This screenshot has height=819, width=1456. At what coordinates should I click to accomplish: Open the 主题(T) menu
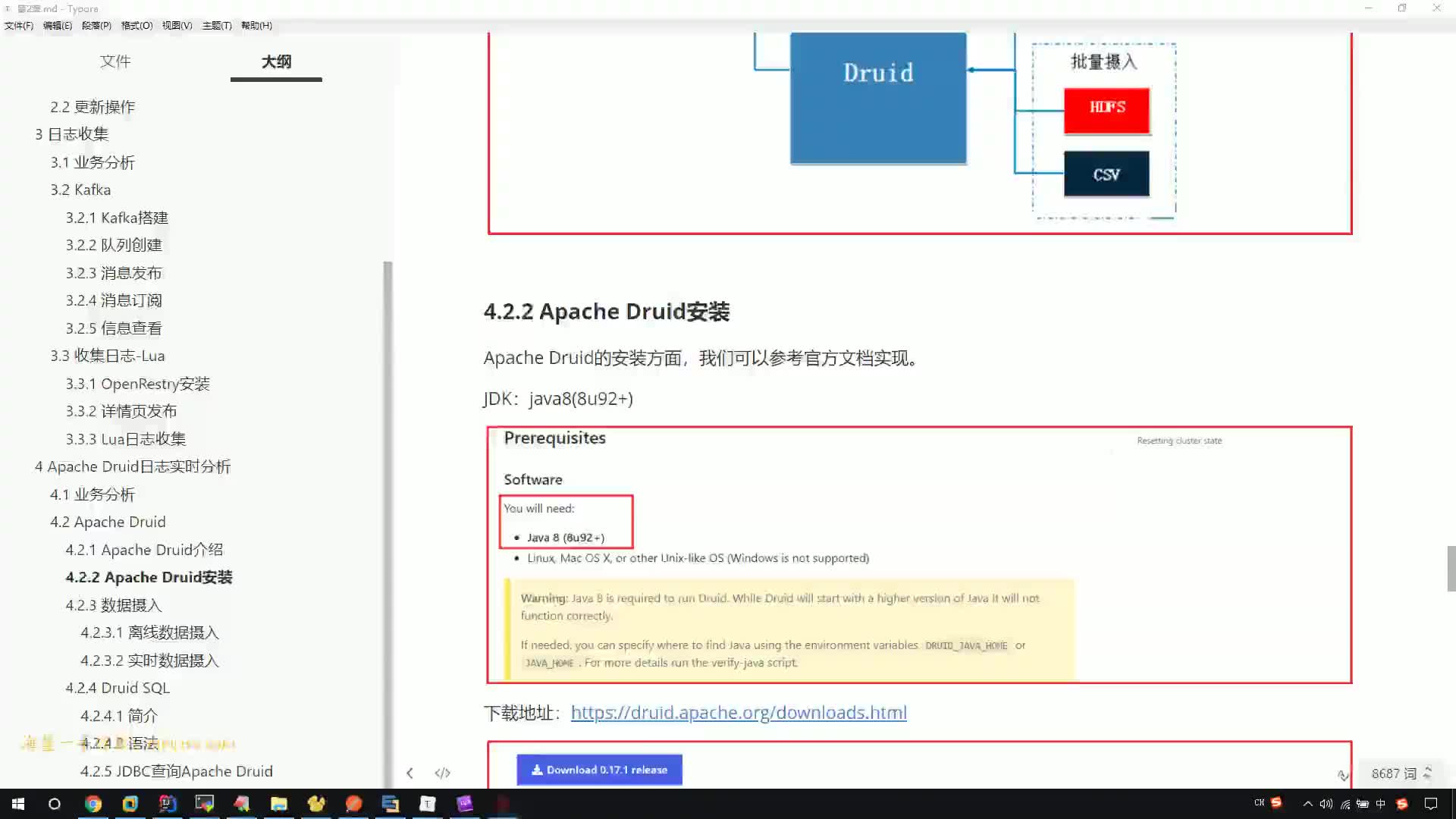pos(217,25)
